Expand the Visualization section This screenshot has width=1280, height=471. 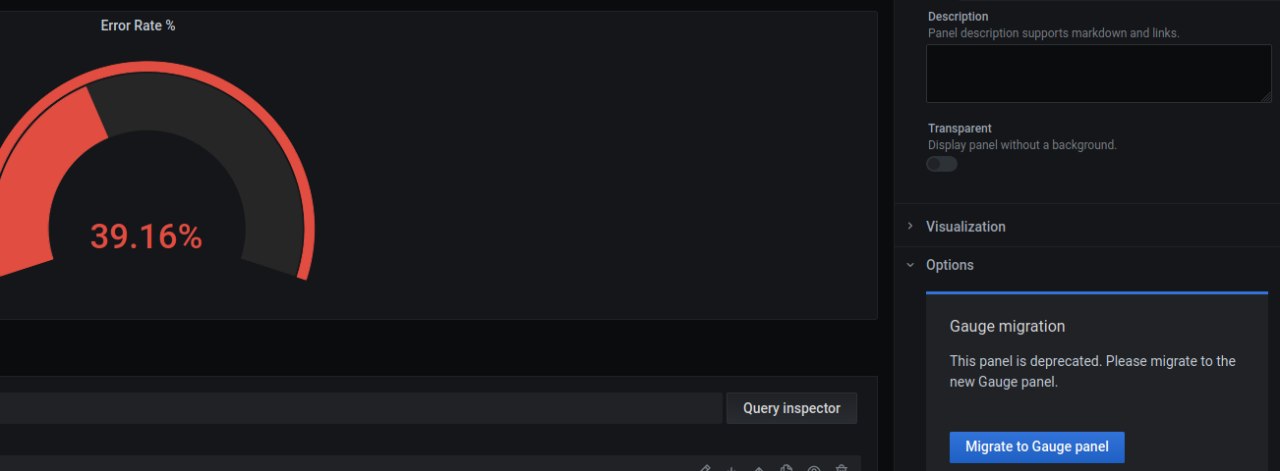coord(1087,226)
